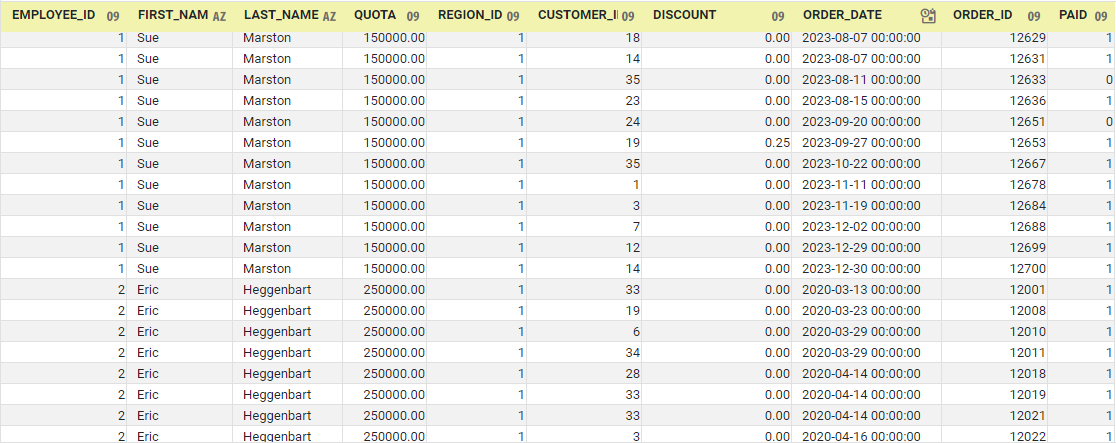Select the CUSTOMER_I column header
The image size is (1116, 443).
(x=578, y=15)
